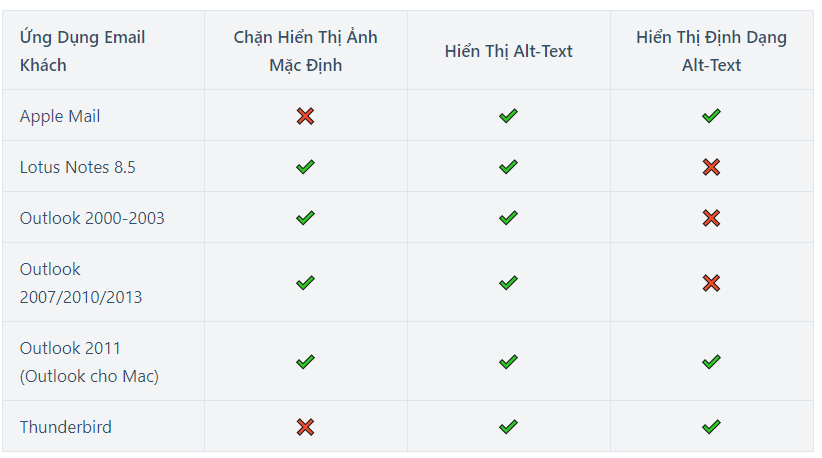Click the Ứng Dụng Email Khách header

(x=82, y=51)
